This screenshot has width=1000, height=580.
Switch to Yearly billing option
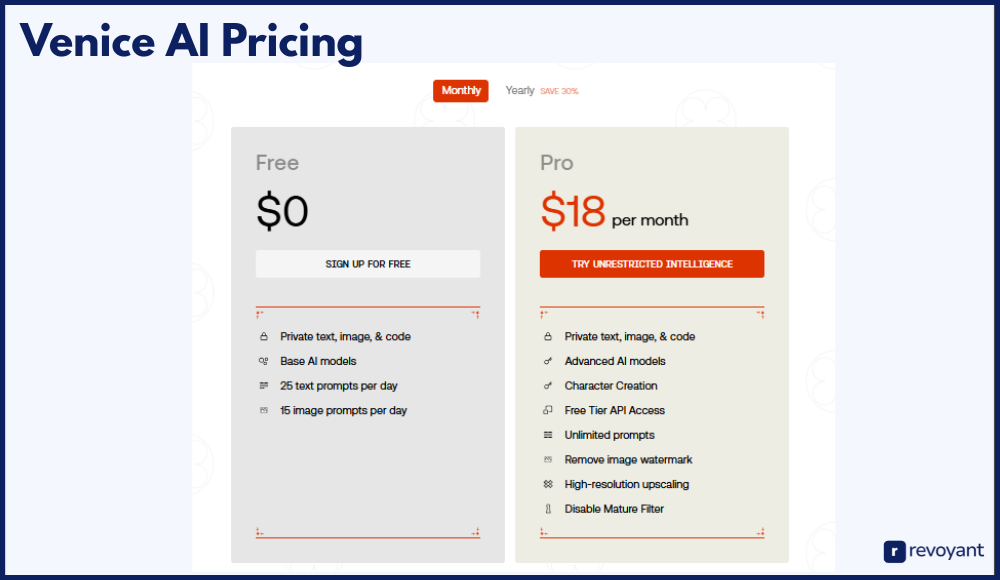(x=520, y=91)
